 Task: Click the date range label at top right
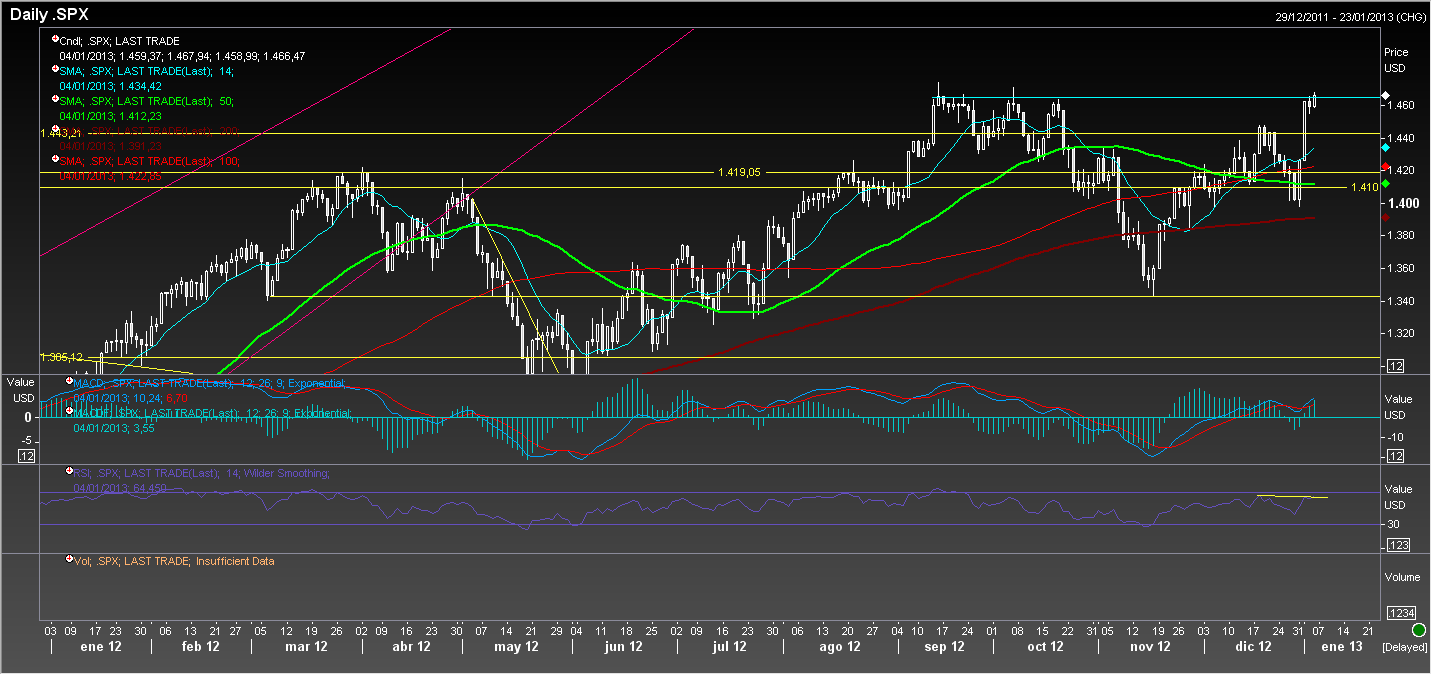[x=1350, y=17]
